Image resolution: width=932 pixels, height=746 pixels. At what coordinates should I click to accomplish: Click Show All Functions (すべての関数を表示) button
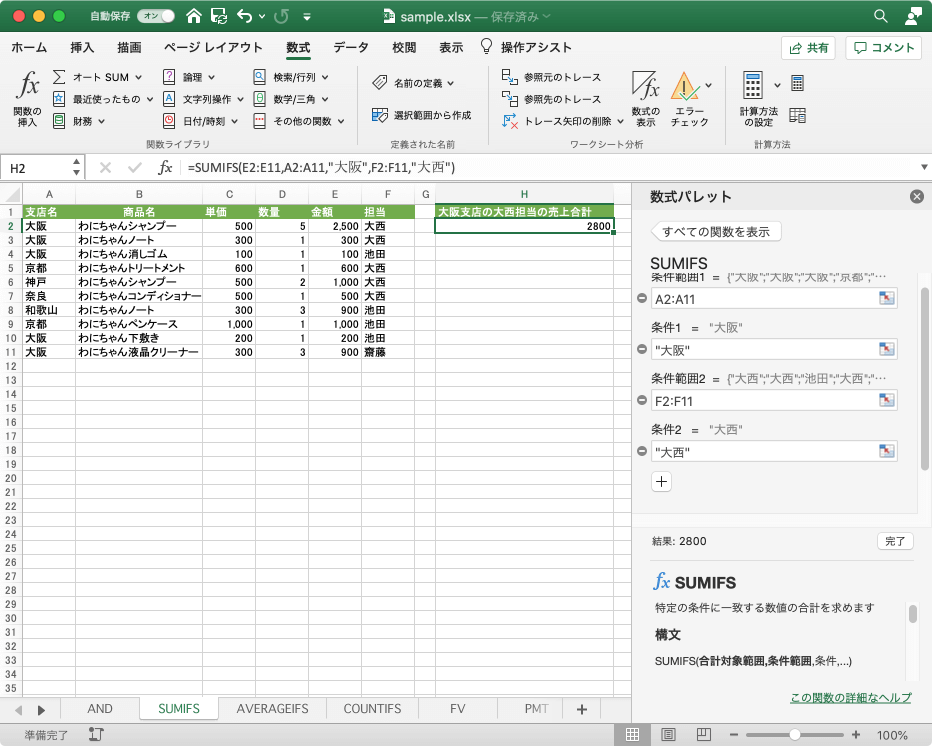pos(716,232)
